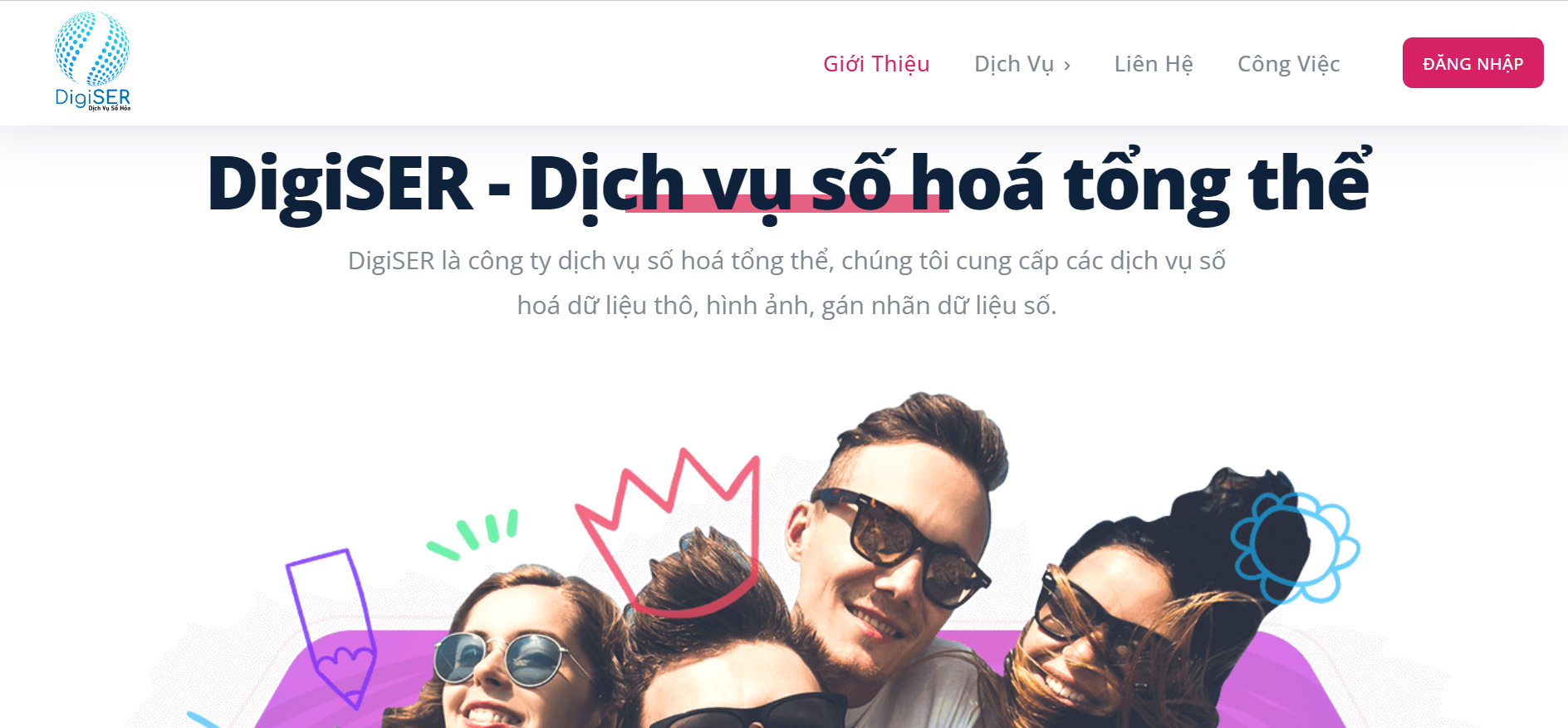Click the light blue stroke doodle
Viewport: 1568px width, 728px height.
click(203, 720)
